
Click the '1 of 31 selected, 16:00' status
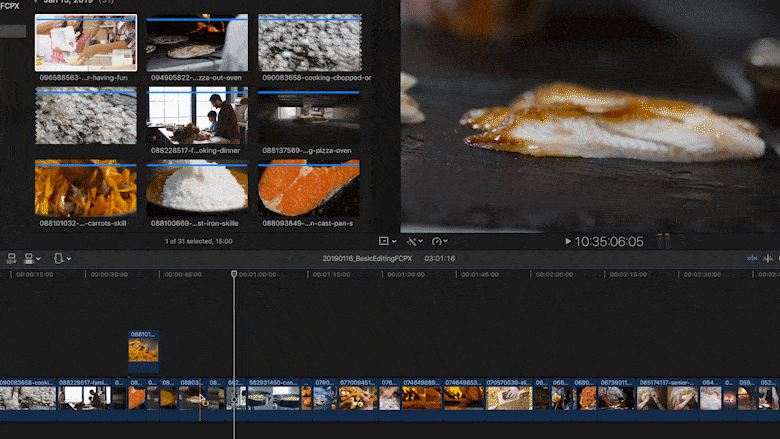198,242
